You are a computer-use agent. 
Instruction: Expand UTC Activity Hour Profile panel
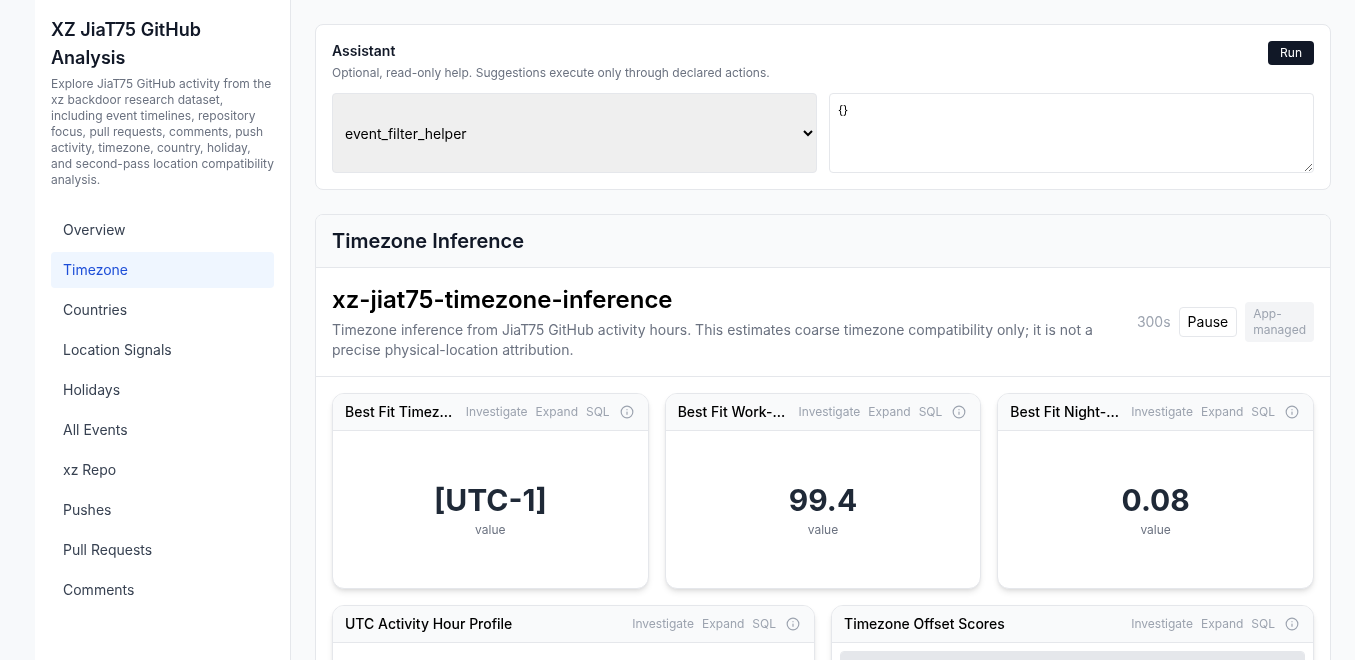click(723, 624)
